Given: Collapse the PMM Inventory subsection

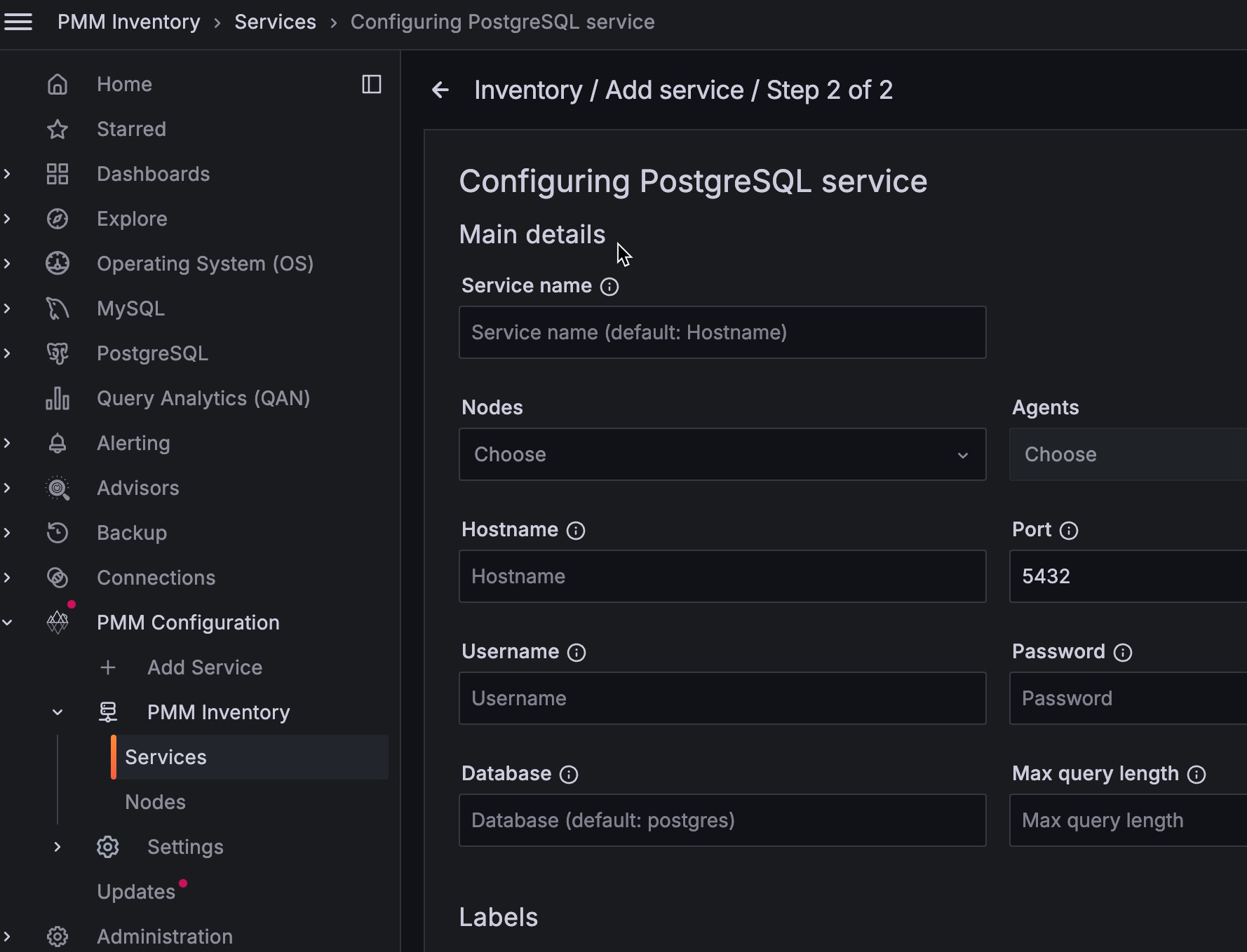Looking at the screenshot, I should tap(58, 712).
